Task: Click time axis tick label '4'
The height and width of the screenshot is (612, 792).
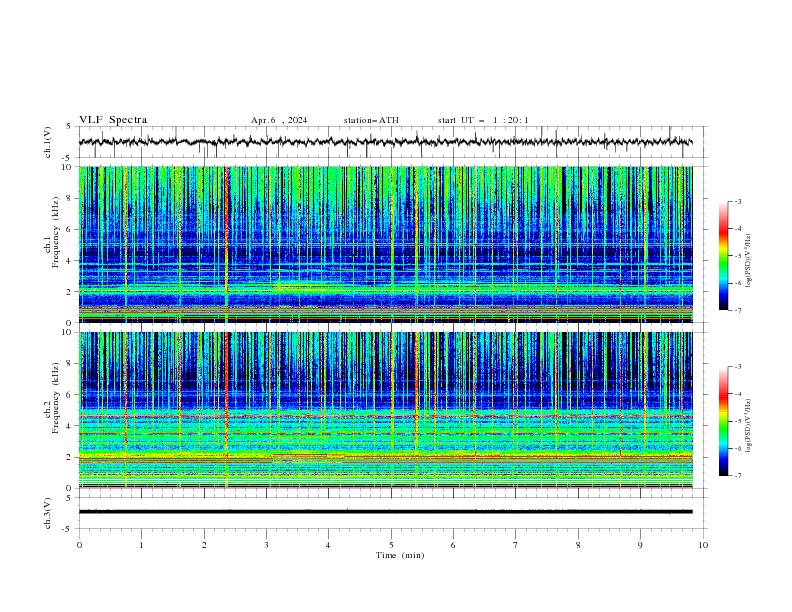Action: [328, 545]
